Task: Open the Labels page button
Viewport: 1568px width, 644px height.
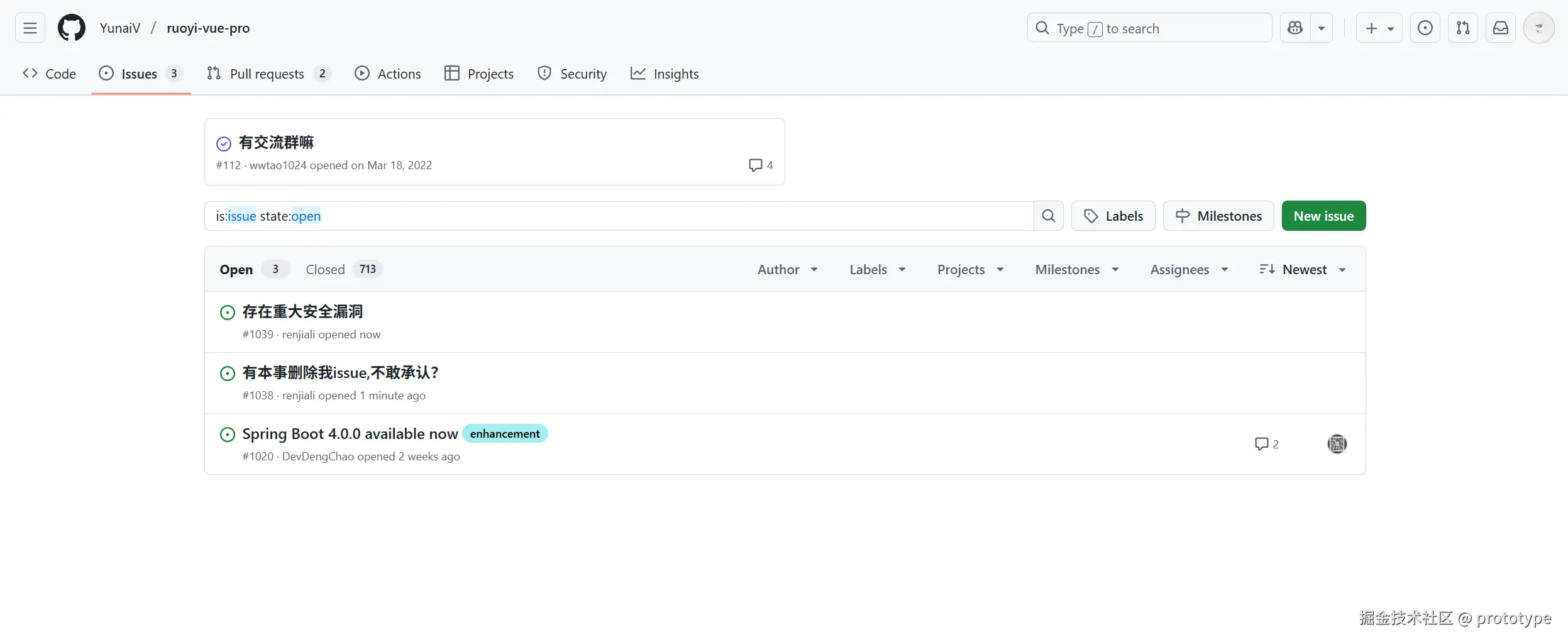Action: pyautogui.click(x=1113, y=216)
